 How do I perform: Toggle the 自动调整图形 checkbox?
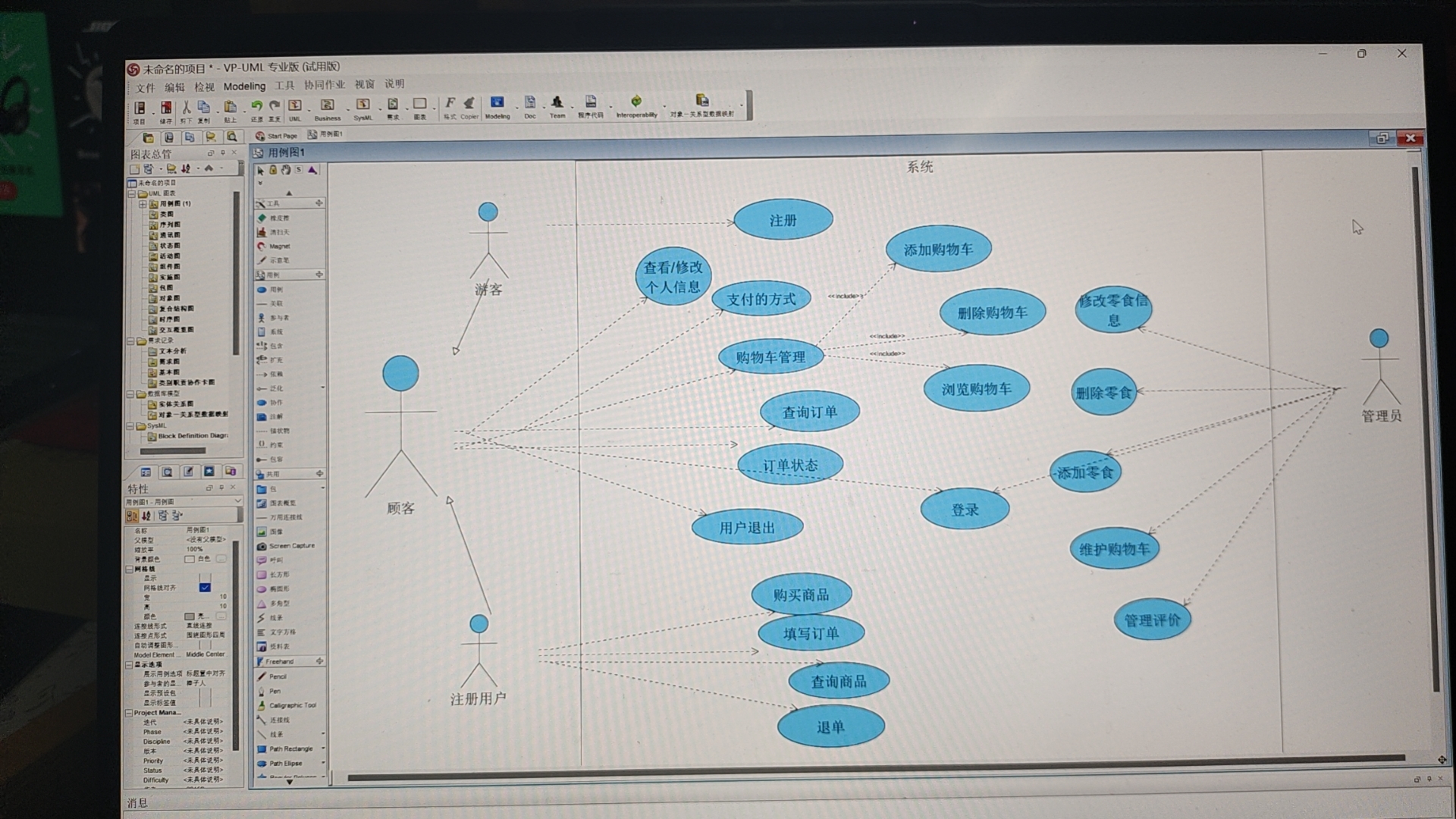tap(205, 645)
